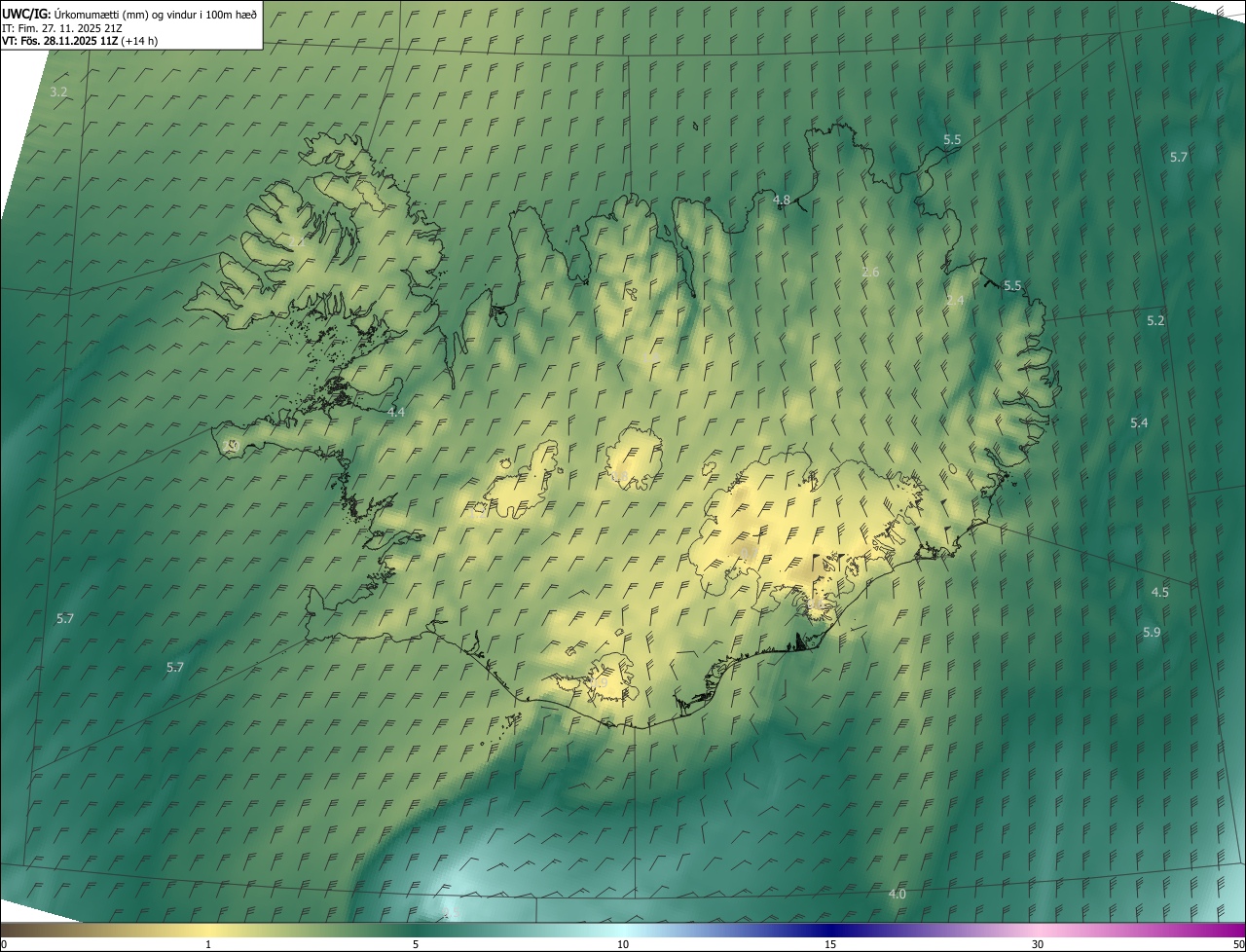The height and width of the screenshot is (952, 1246).
Task: Click the '5.9' value label
Action: pos(1152,633)
